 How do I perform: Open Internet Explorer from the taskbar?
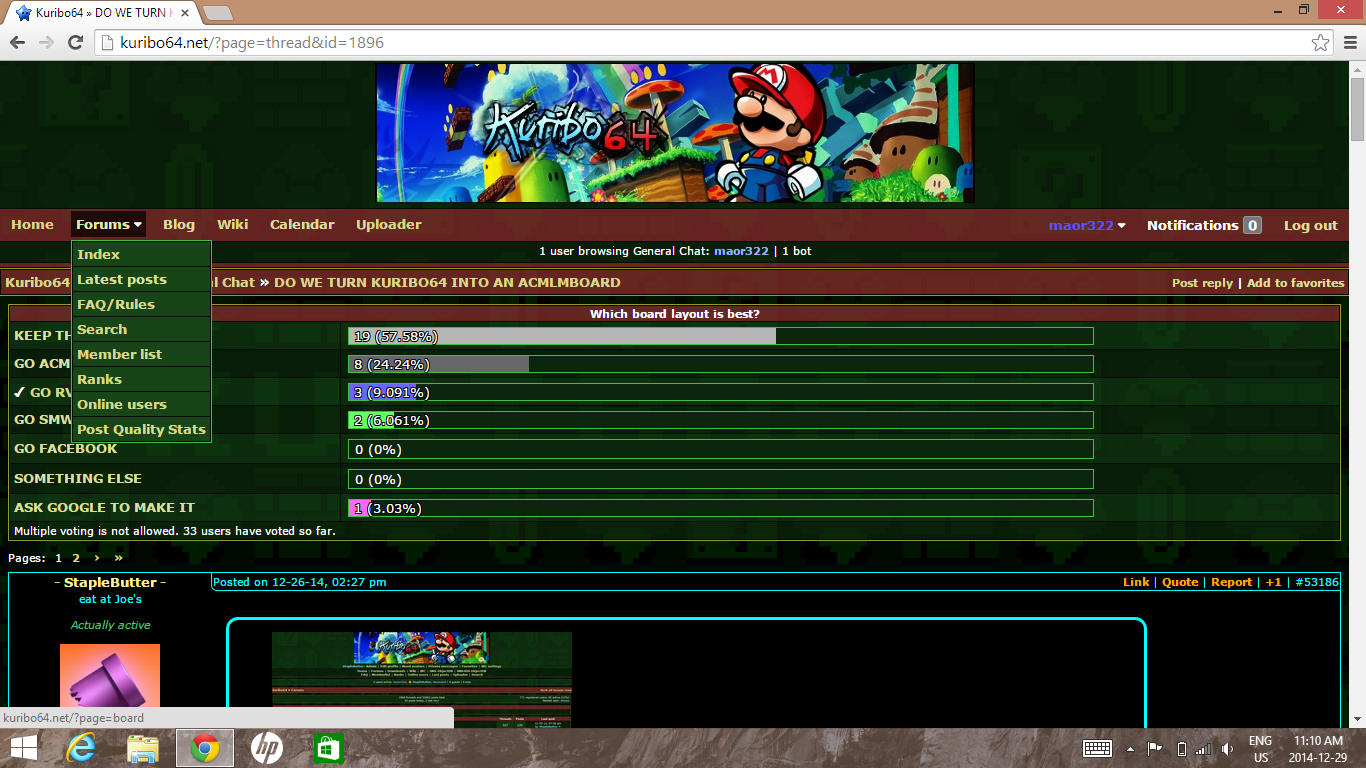tap(81, 748)
